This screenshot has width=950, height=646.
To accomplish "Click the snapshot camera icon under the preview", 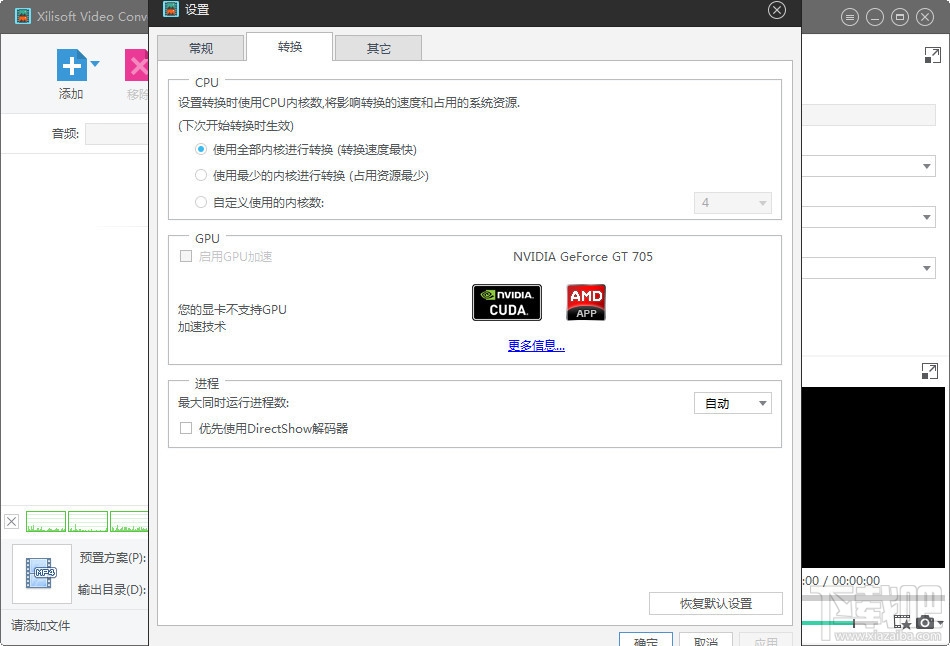I will point(925,622).
